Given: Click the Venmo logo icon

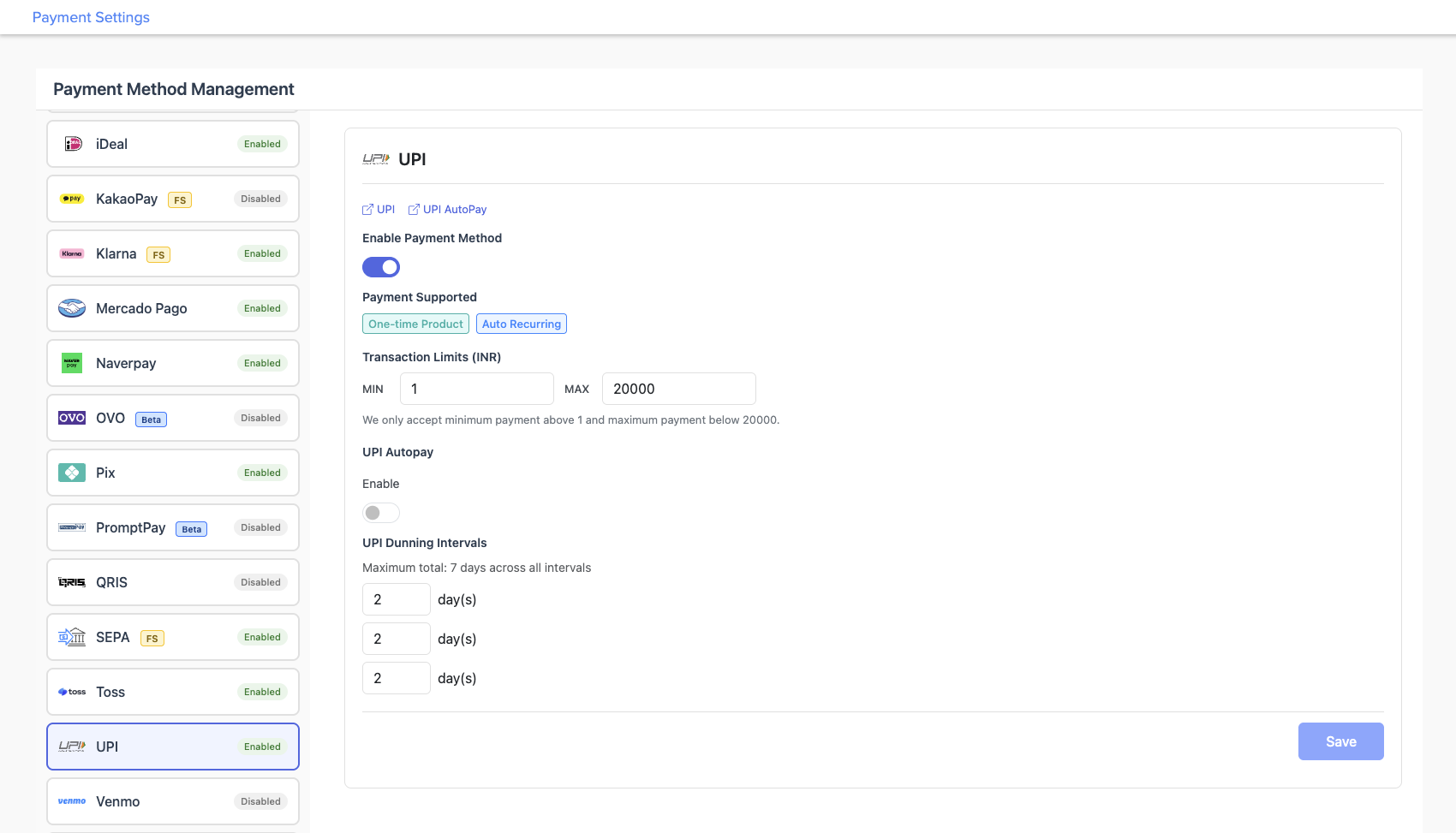Looking at the screenshot, I should coord(72,801).
